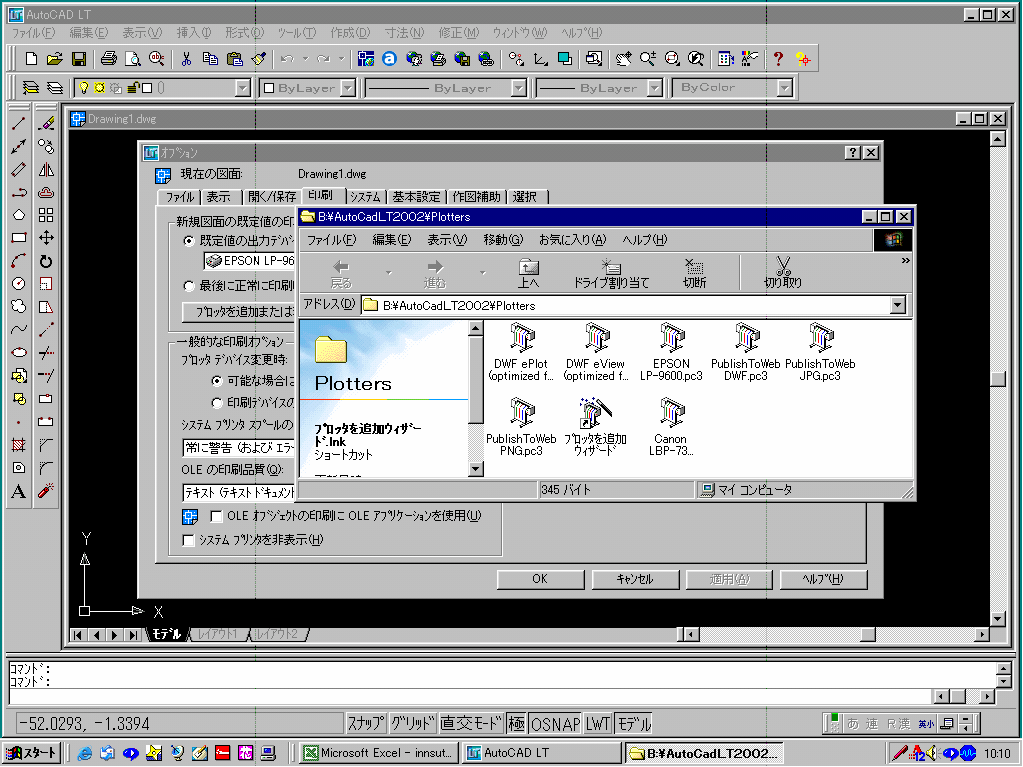This screenshot has width=1023, height=767.
Task: Open the 寸法(N) menu in AutoCAD
Action: [404, 33]
